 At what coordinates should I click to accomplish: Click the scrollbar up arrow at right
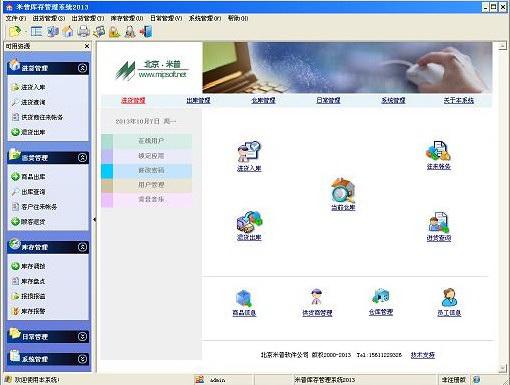503,46
